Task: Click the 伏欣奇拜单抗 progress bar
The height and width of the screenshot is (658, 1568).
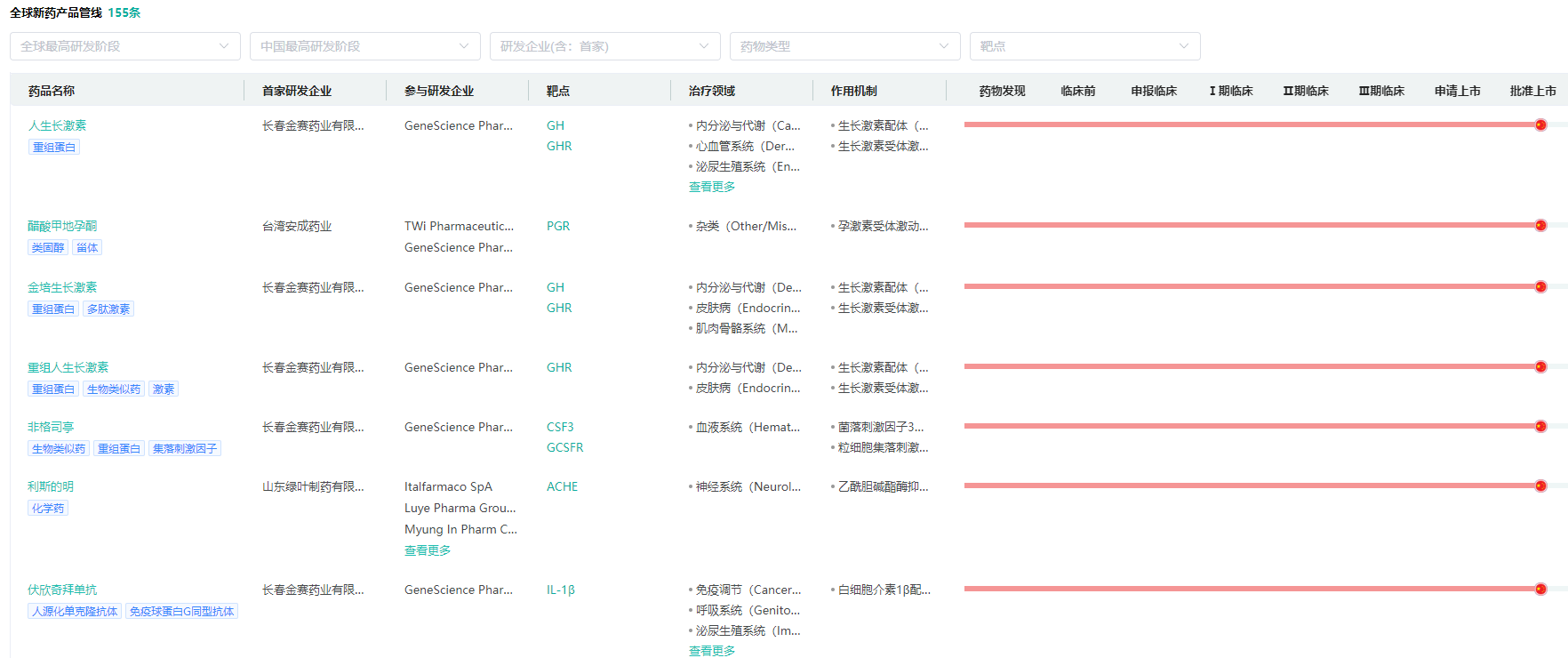Action: [x=1244, y=589]
